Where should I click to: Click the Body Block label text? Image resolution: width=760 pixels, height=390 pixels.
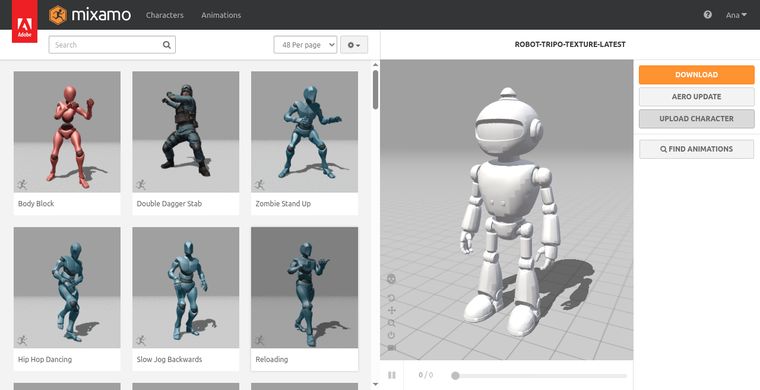point(36,203)
